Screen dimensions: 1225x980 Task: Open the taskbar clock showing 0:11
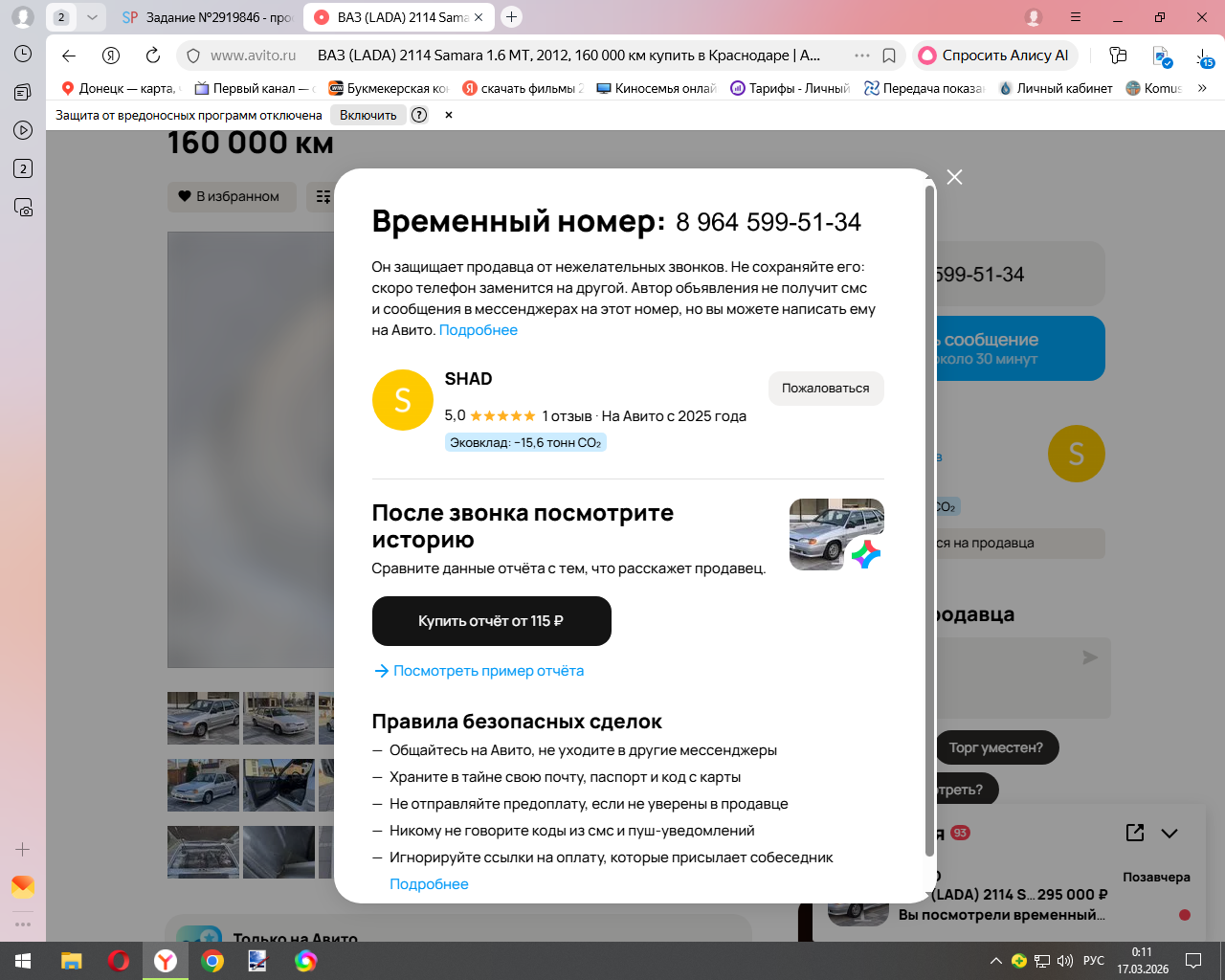click(1143, 961)
